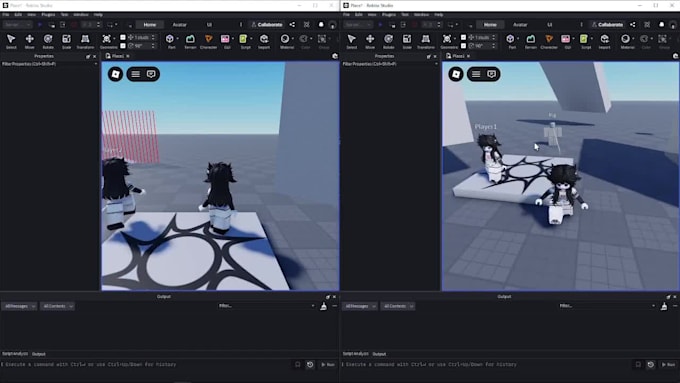Insert a Part in left window
Image resolution: width=680 pixels, height=383 pixels.
[x=170, y=41]
